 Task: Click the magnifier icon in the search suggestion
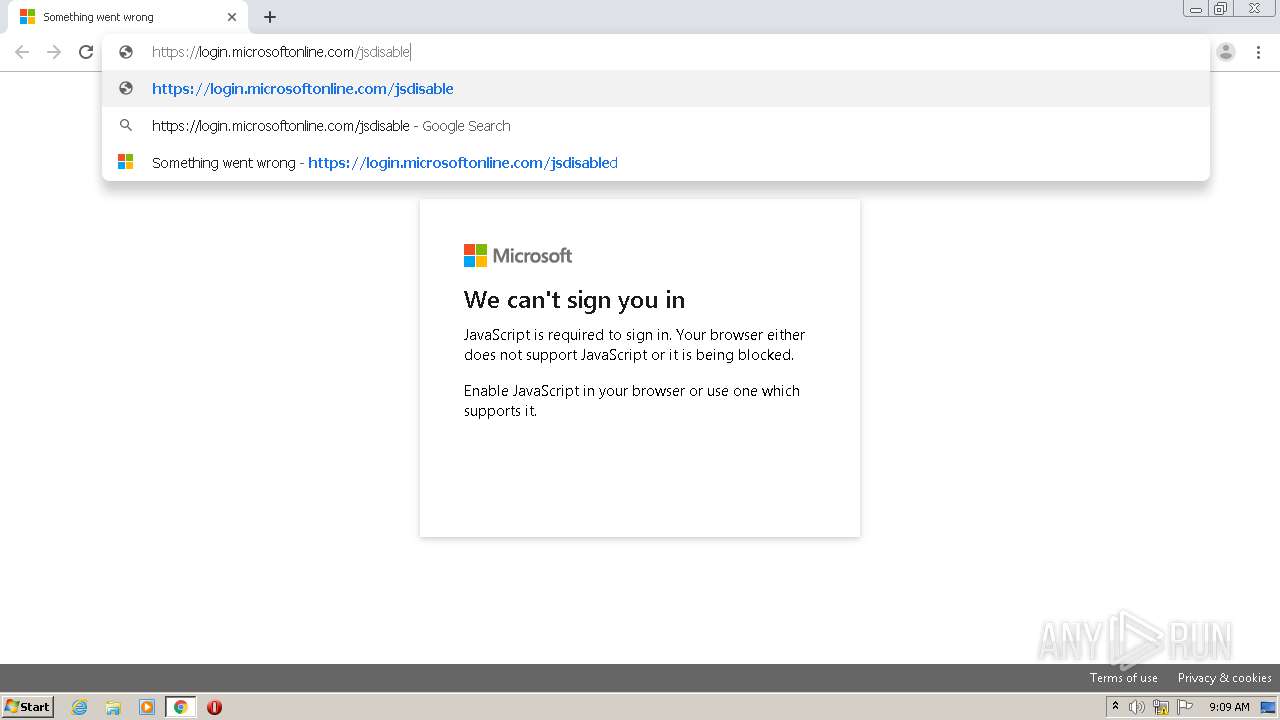pos(126,126)
